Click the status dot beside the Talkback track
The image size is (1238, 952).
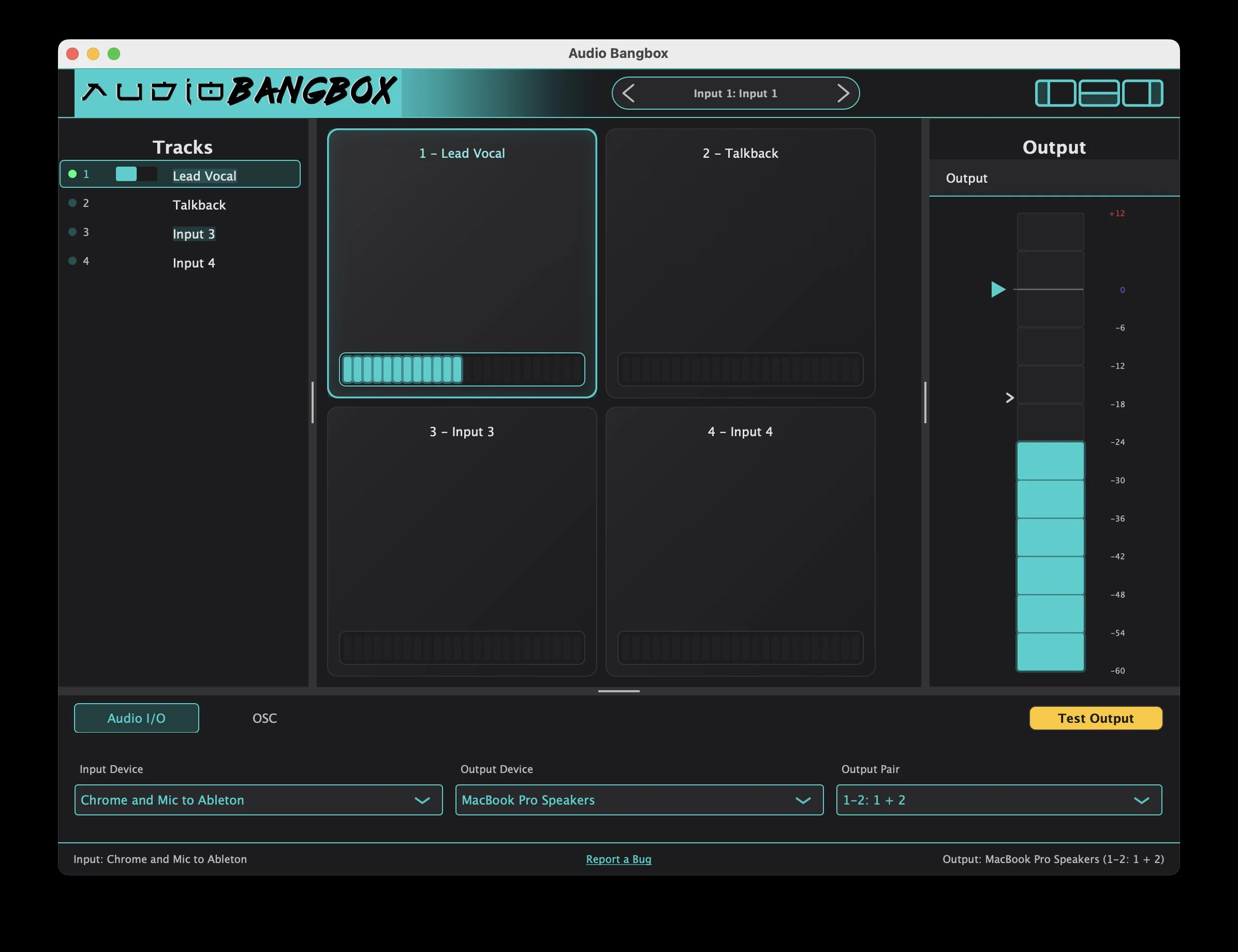pos(72,202)
